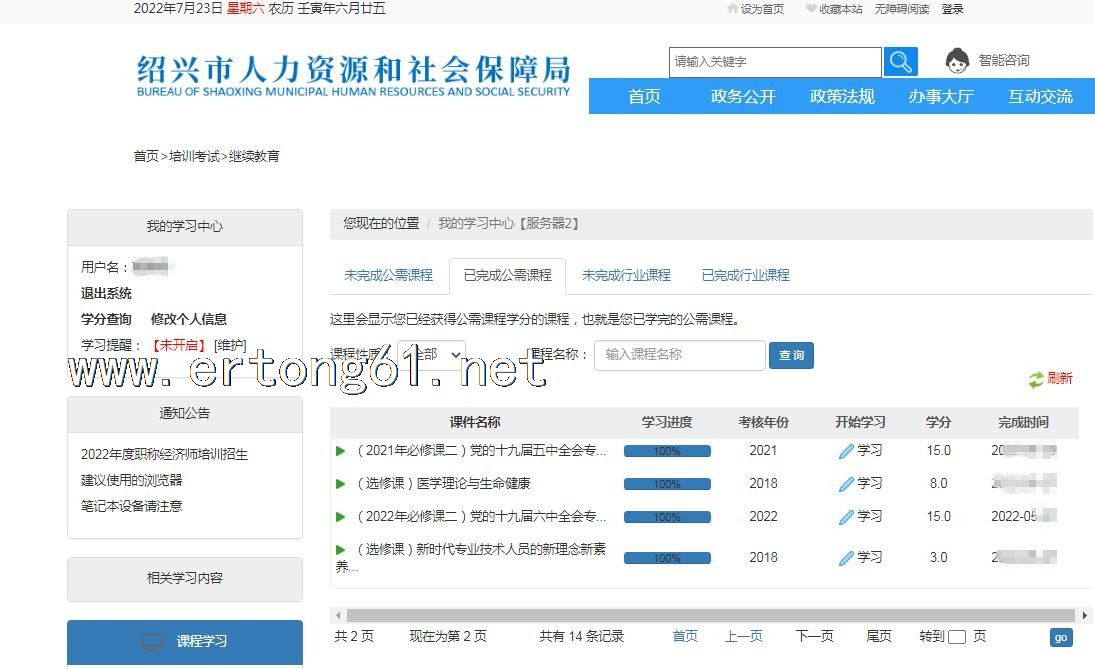
Task: Click the 课程名称 input field
Action: coord(680,355)
